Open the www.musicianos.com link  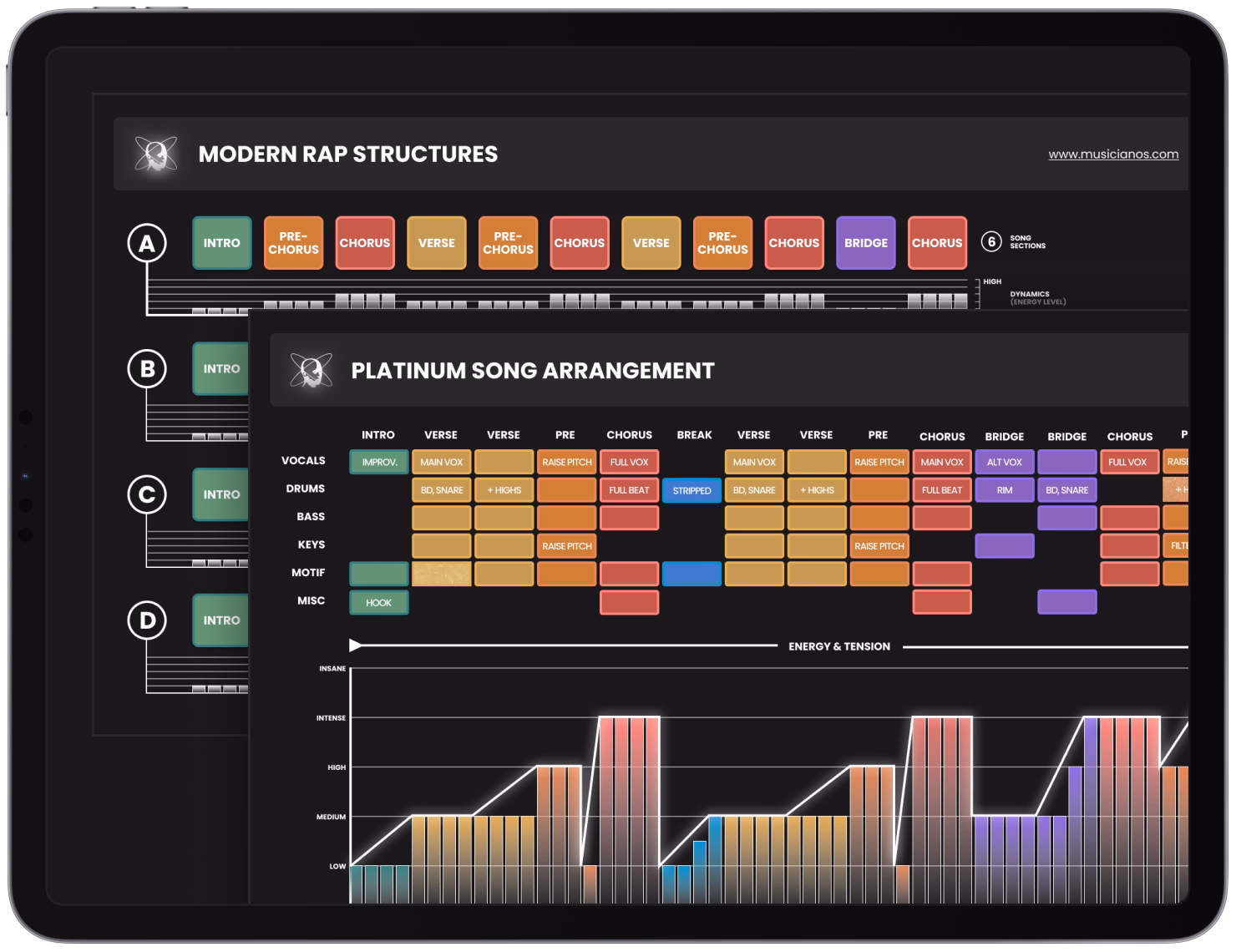click(1113, 154)
